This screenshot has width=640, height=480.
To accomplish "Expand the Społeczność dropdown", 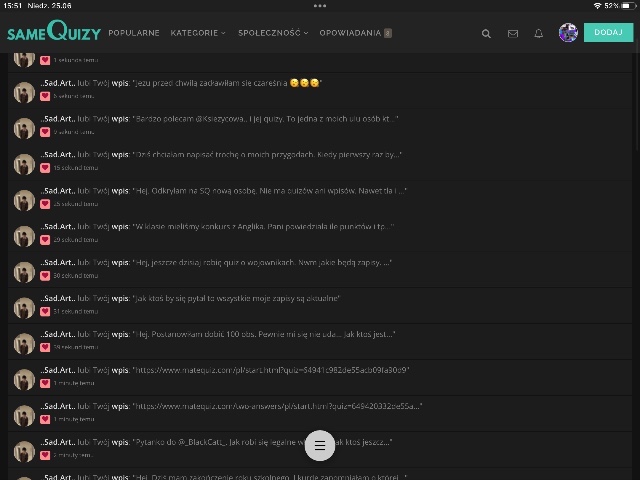I will 273,33.
